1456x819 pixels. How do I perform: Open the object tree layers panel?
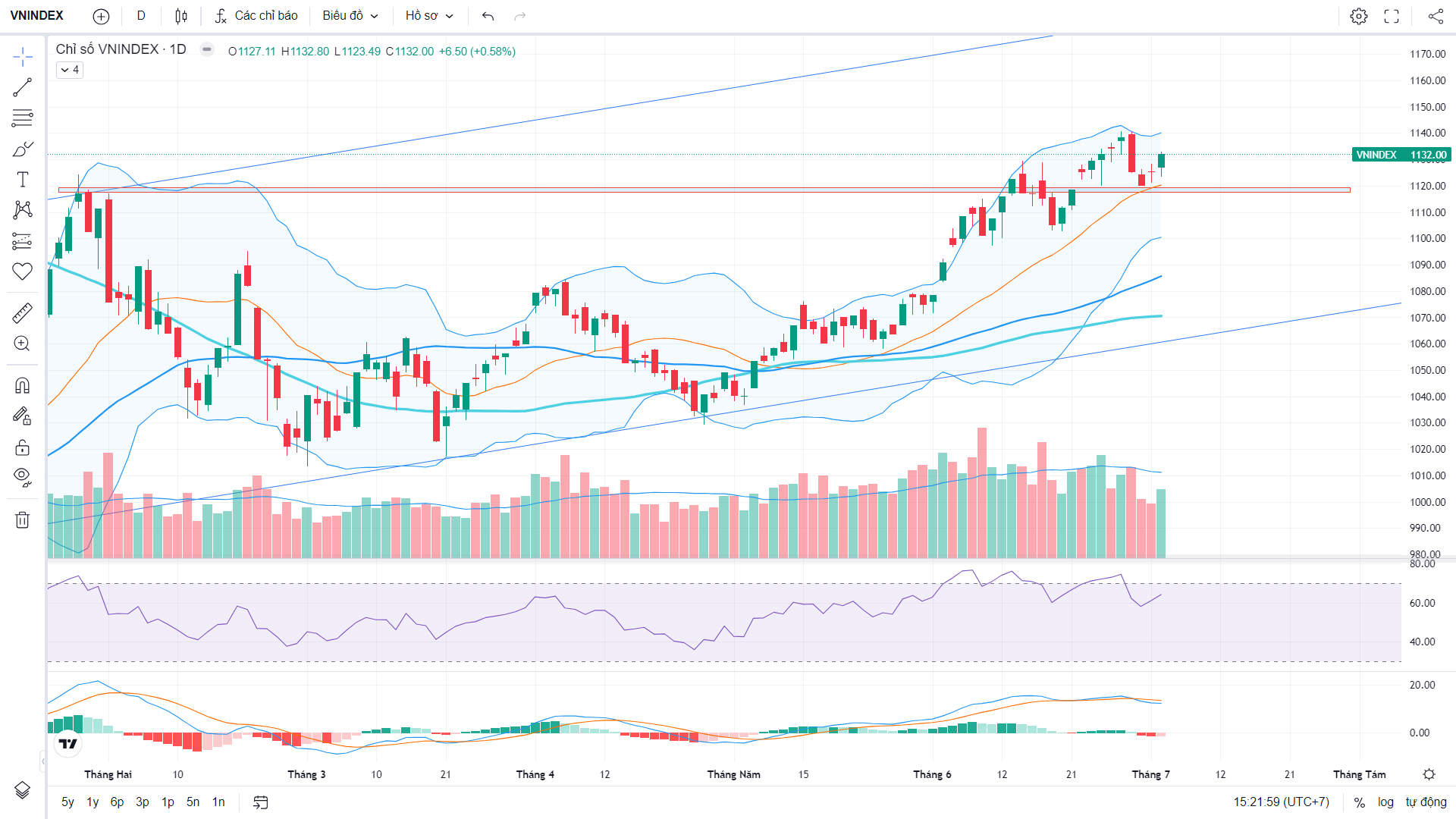pos(23,790)
